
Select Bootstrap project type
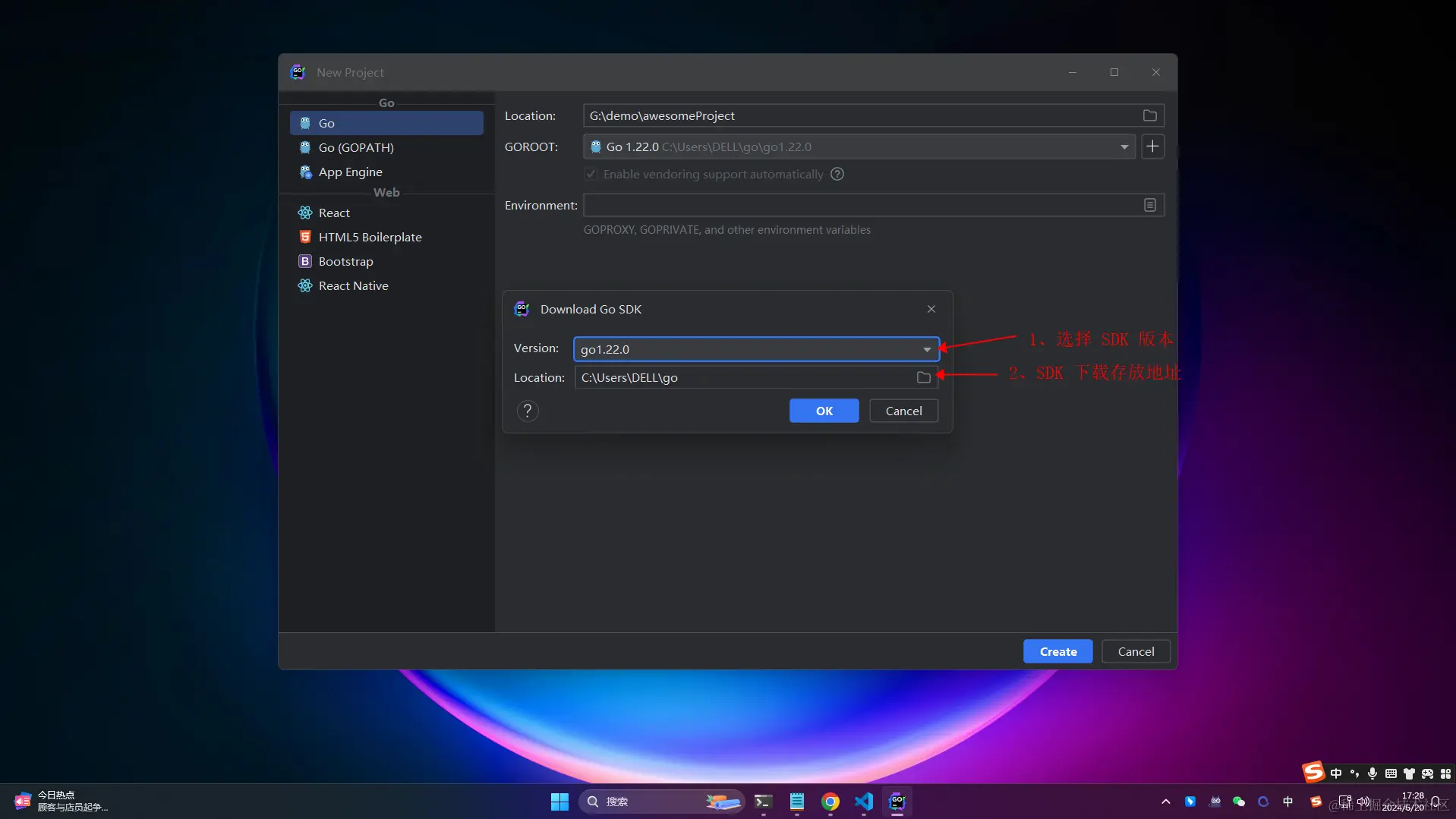(386, 261)
